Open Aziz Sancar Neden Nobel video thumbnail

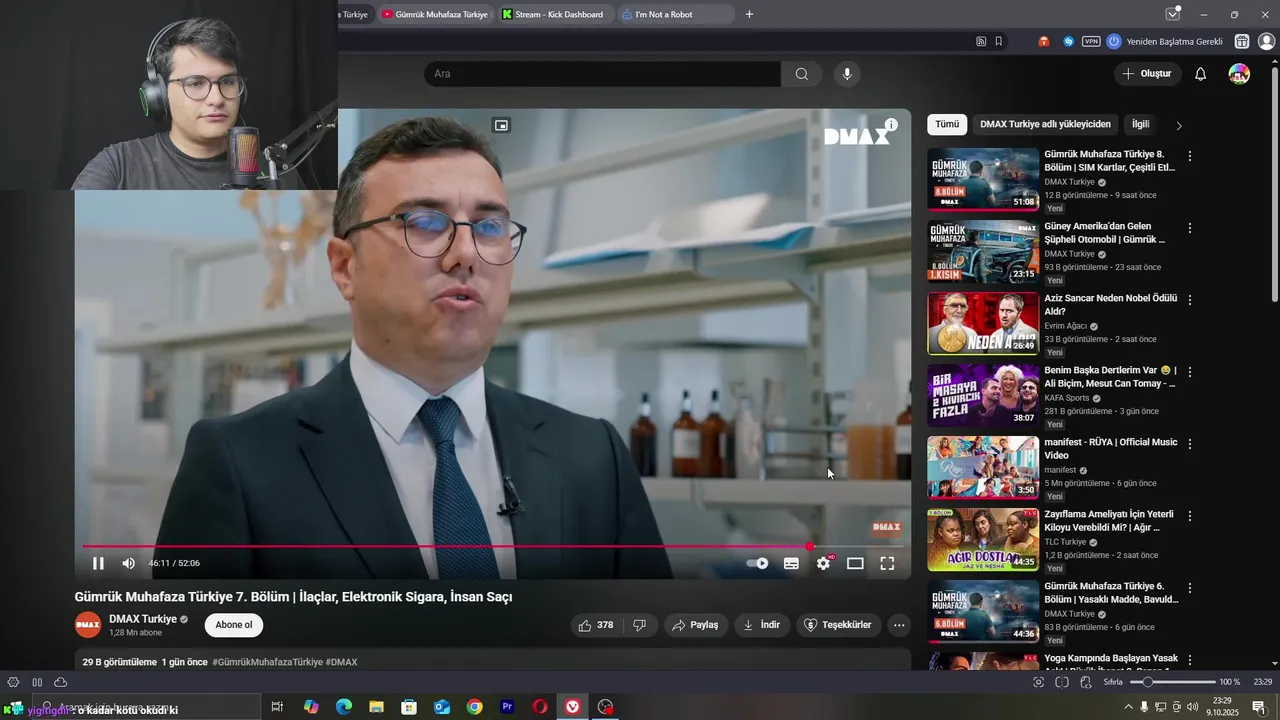[x=983, y=323]
